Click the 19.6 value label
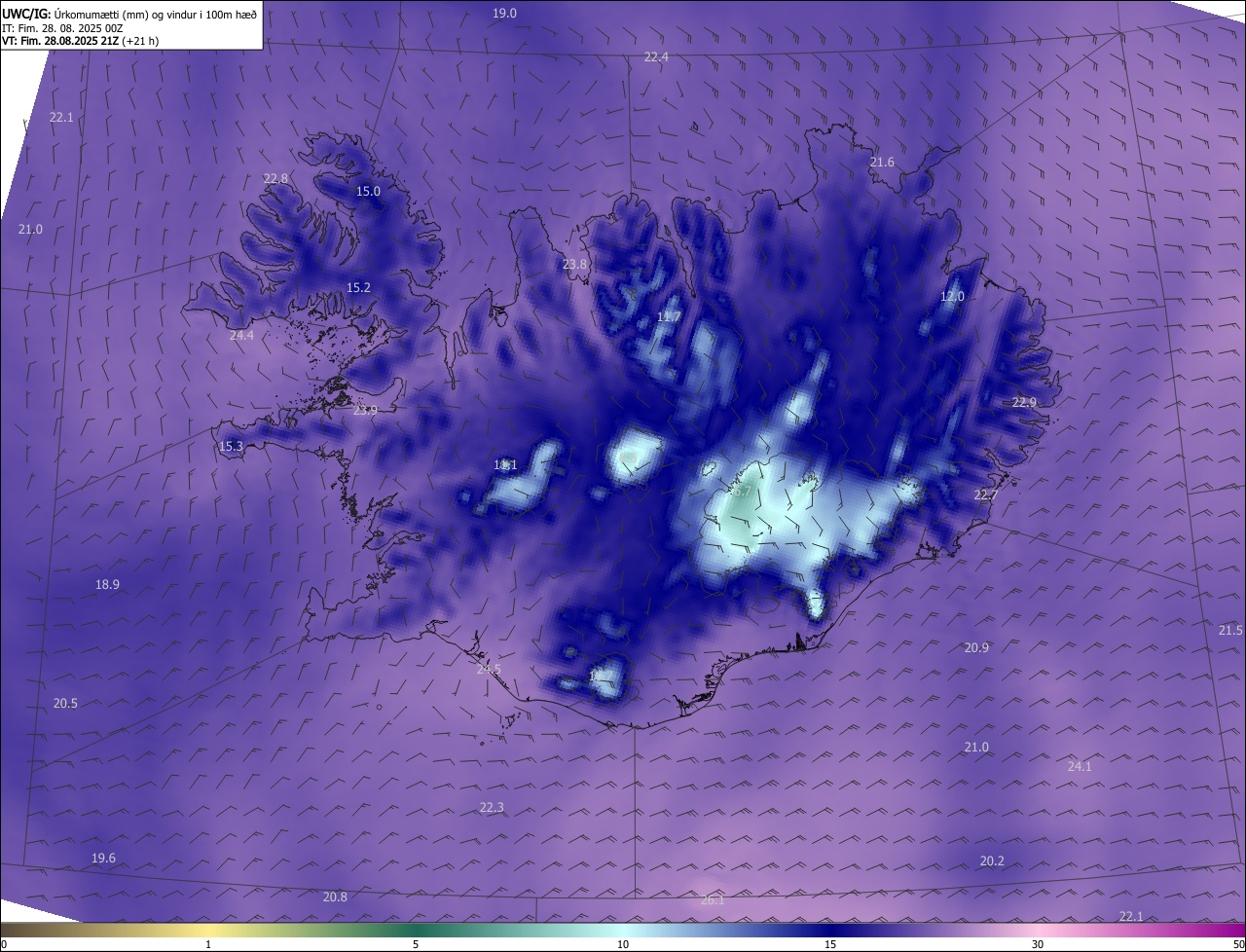The width and height of the screenshot is (1246, 952). tap(103, 858)
